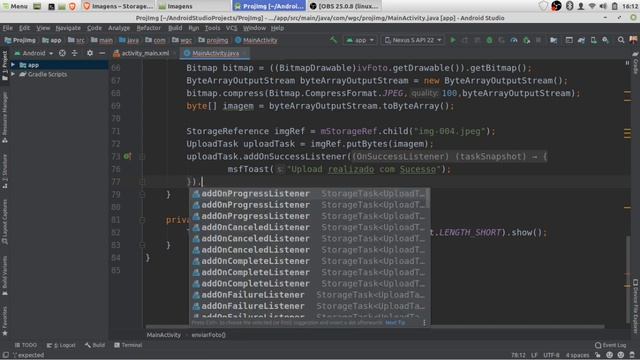Open the TODO tool window button
Screen dimensions: 640x360
(26, 345)
